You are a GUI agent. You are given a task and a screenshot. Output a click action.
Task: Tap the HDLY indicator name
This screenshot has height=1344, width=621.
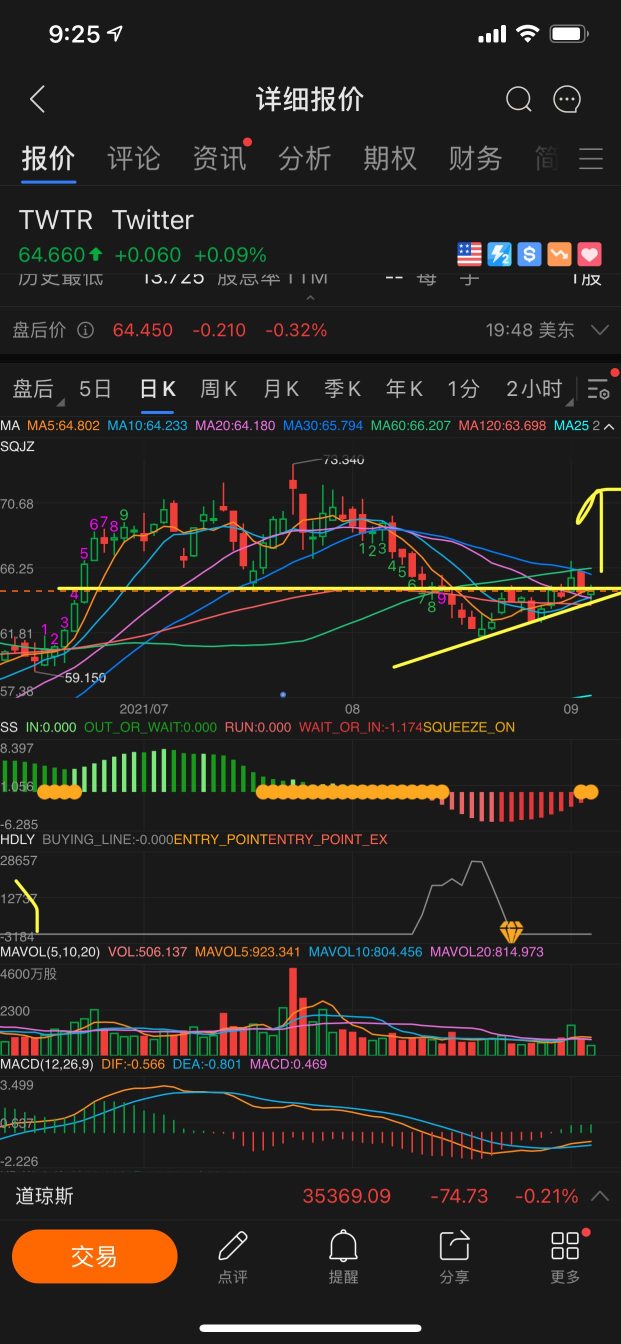tap(18, 839)
